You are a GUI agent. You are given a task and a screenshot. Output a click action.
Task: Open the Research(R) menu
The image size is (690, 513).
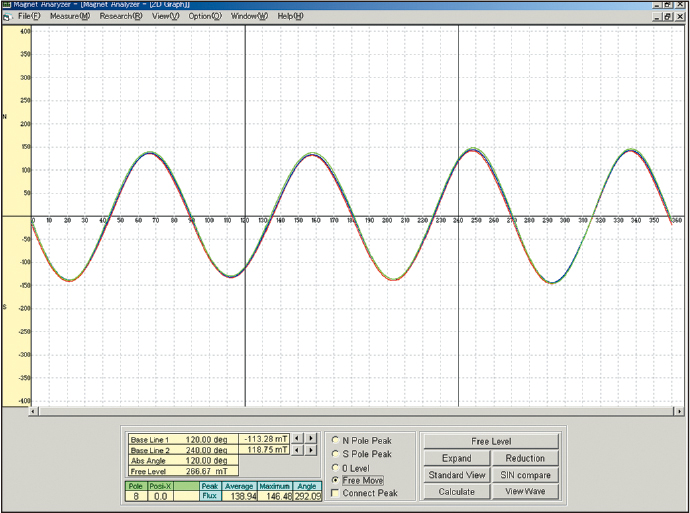[121, 16]
